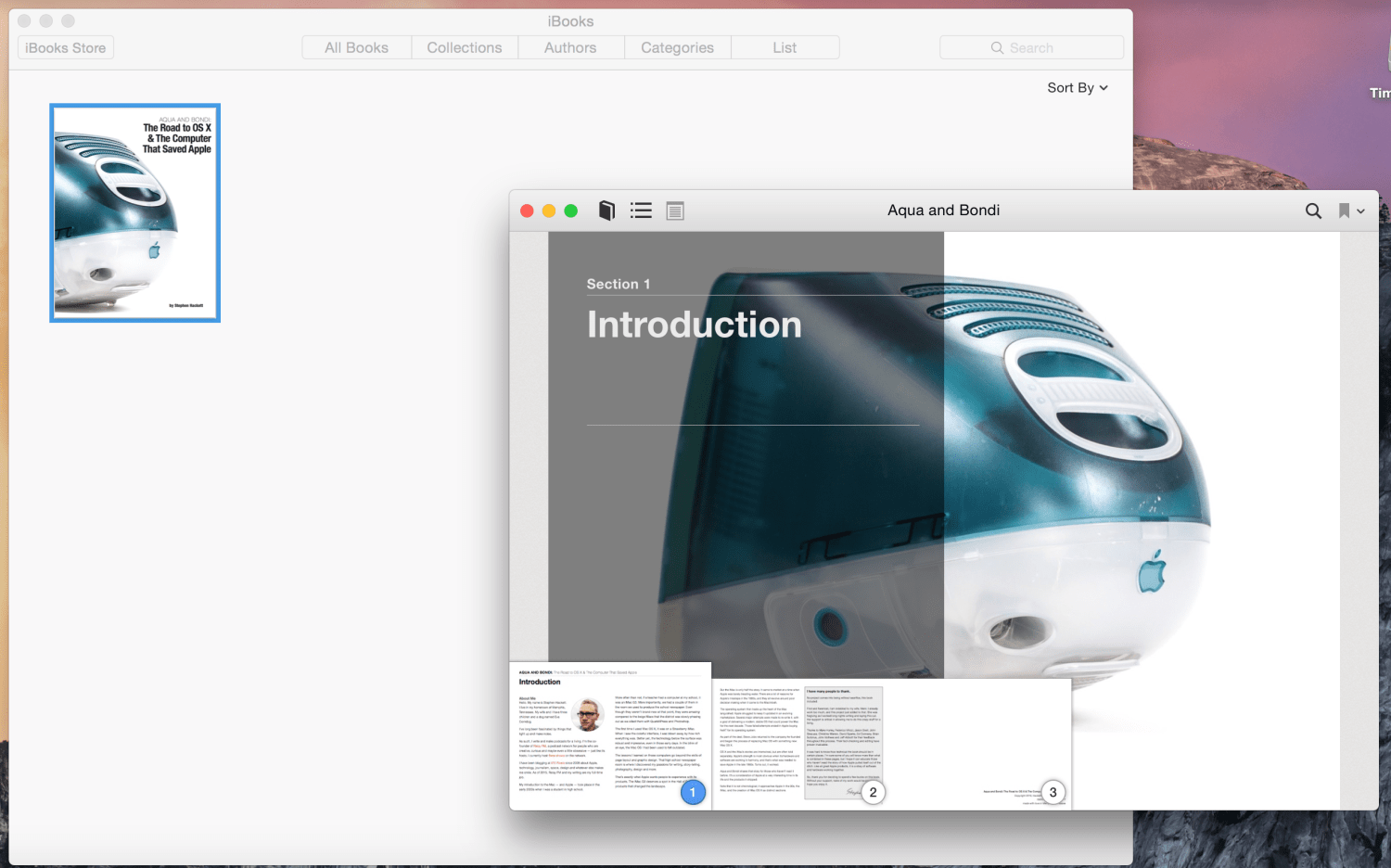1391x868 pixels.
Task: Expand the bookmark dropdown arrow
Action: coord(1360,211)
